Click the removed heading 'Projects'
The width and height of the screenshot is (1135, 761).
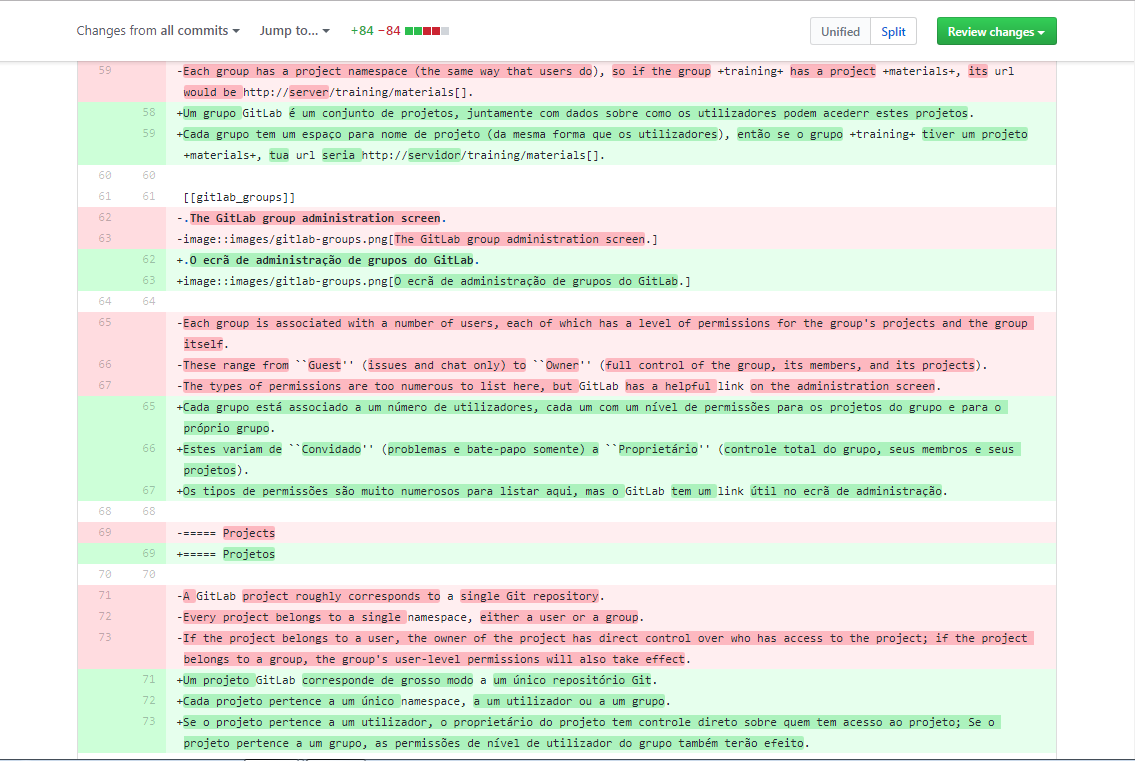click(x=249, y=533)
